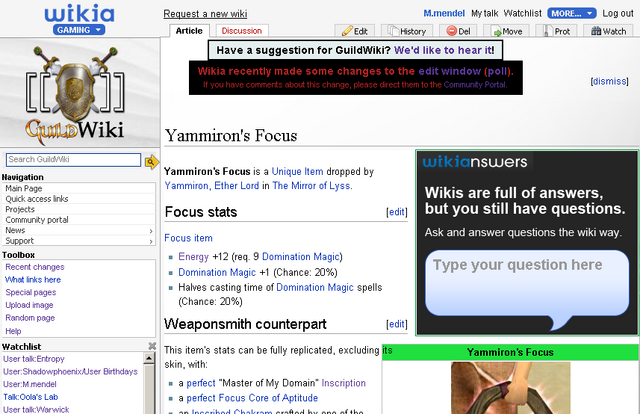Viewport: 640px width, 414px height.
Task: Open User:Shadowphoenix/User Birthdays entry
Action: tap(70, 372)
